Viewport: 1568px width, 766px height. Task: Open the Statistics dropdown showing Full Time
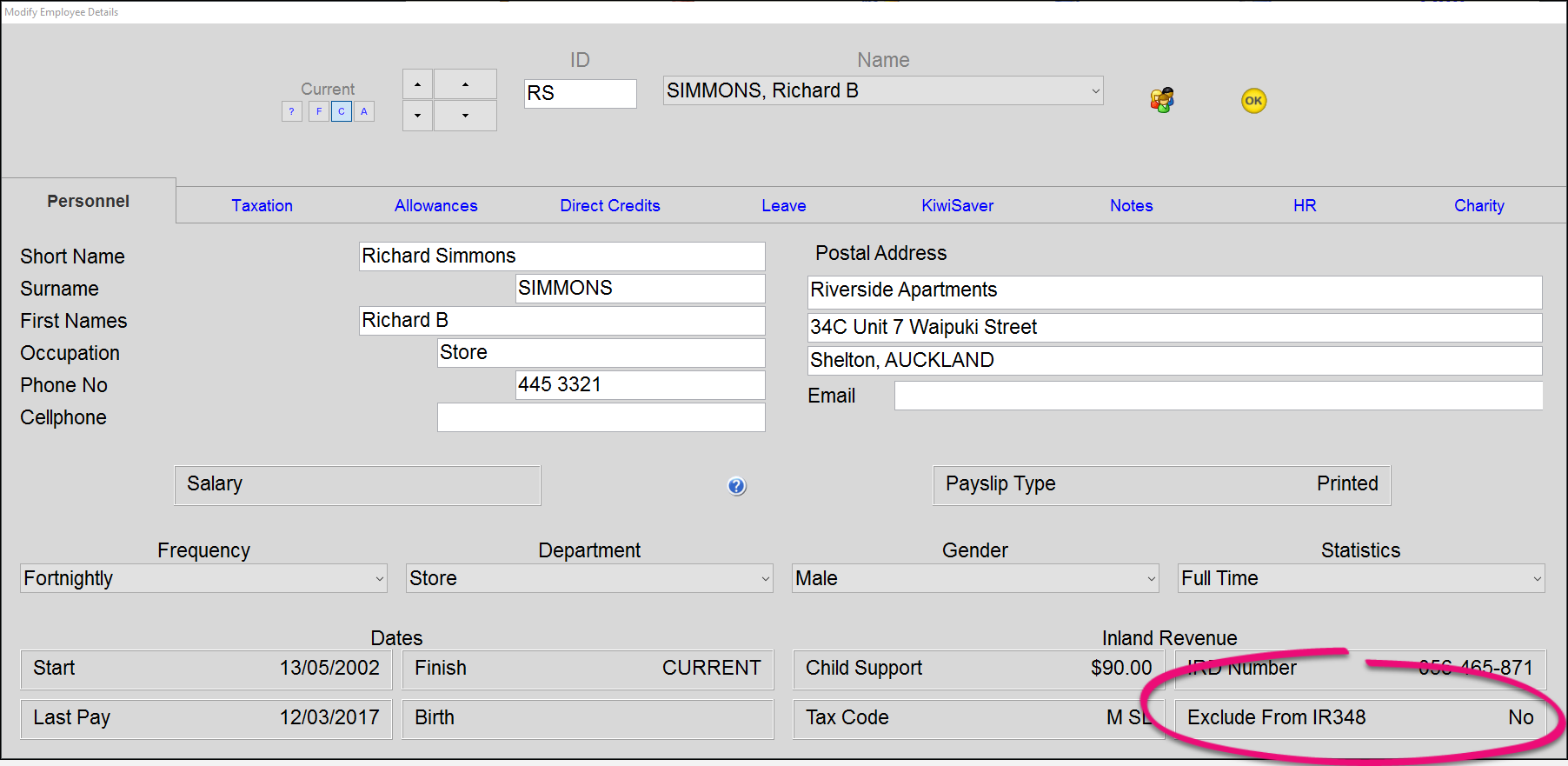coord(1361,578)
